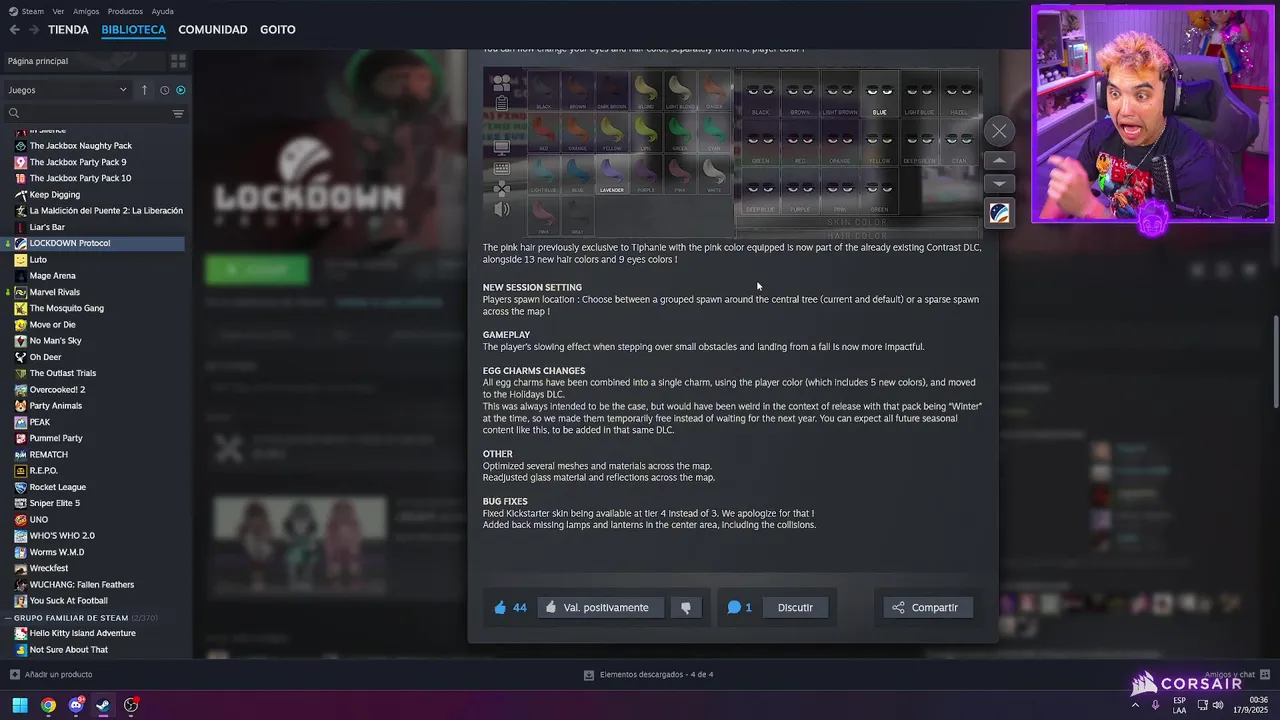Click the Pummel Party game icon
The image size is (1280, 720).
21,438
